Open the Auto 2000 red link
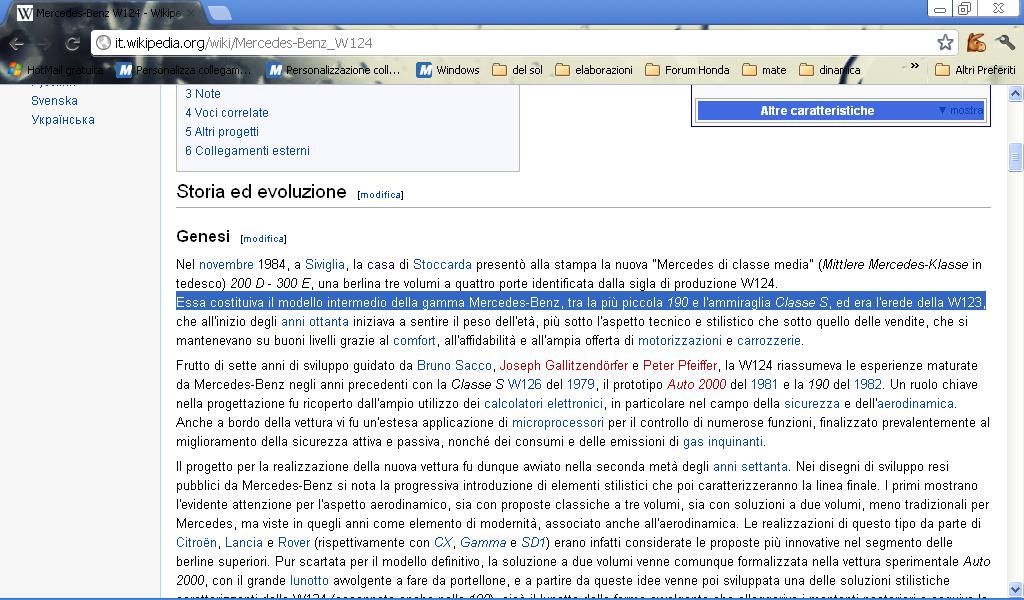The width and height of the screenshot is (1024, 600). click(x=696, y=384)
